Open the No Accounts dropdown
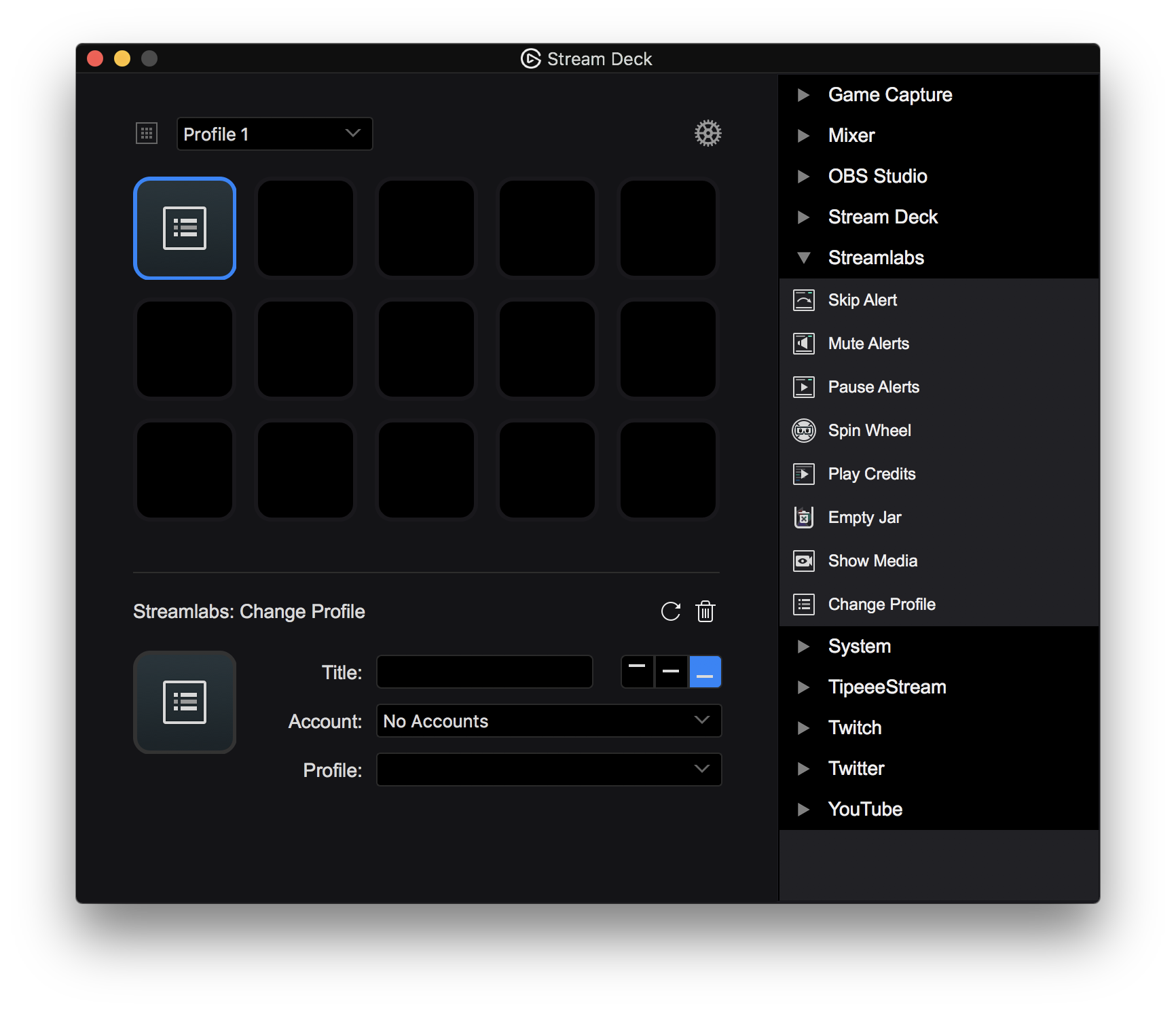This screenshot has height=1012, width=1176. coord(549,721)
